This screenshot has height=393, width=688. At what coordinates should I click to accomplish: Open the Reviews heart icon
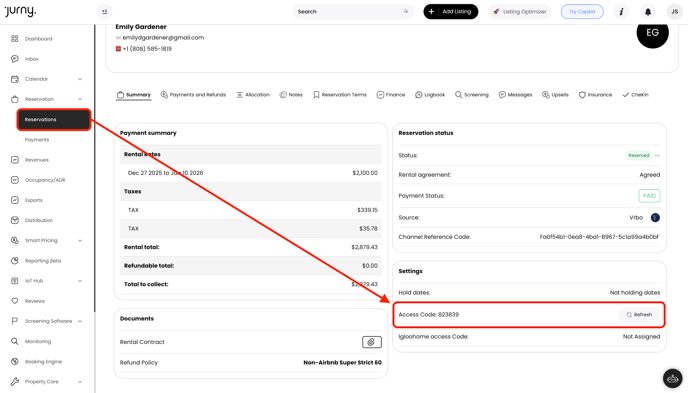tap(14, 301)
